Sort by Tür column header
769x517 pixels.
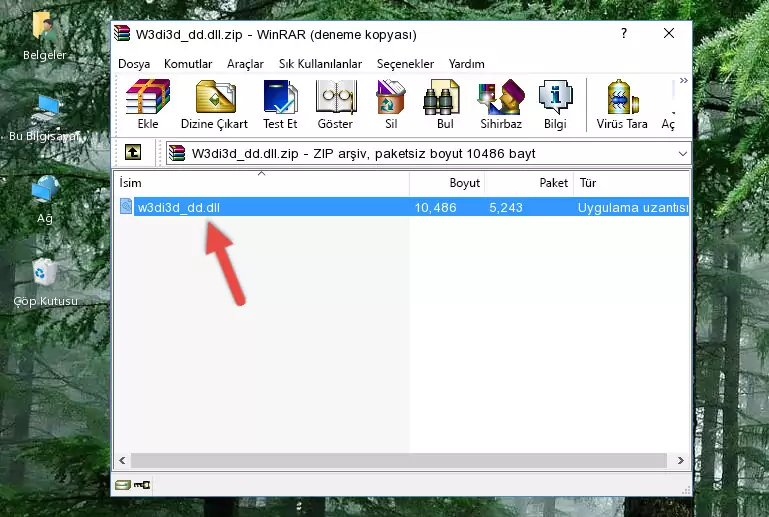pyautogui.click(x=632, y=182)
